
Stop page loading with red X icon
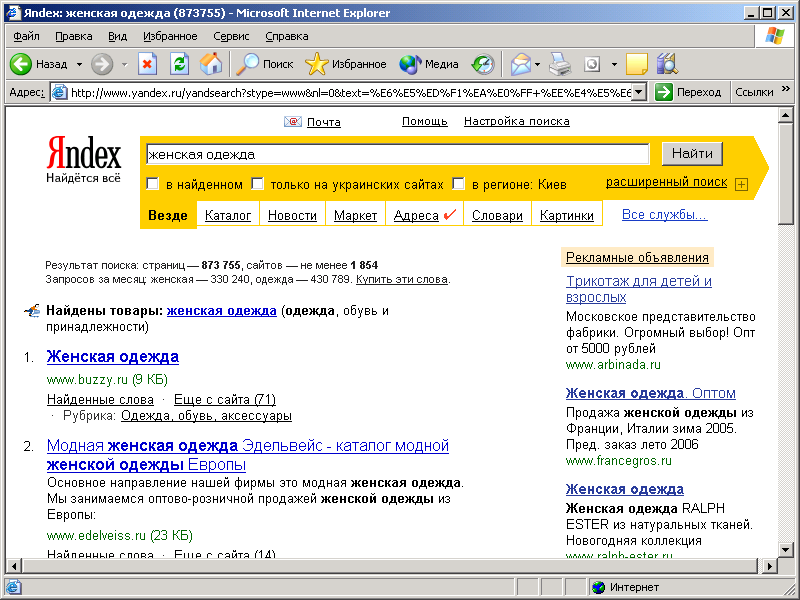pyautogui.click(x=147, y=64)
